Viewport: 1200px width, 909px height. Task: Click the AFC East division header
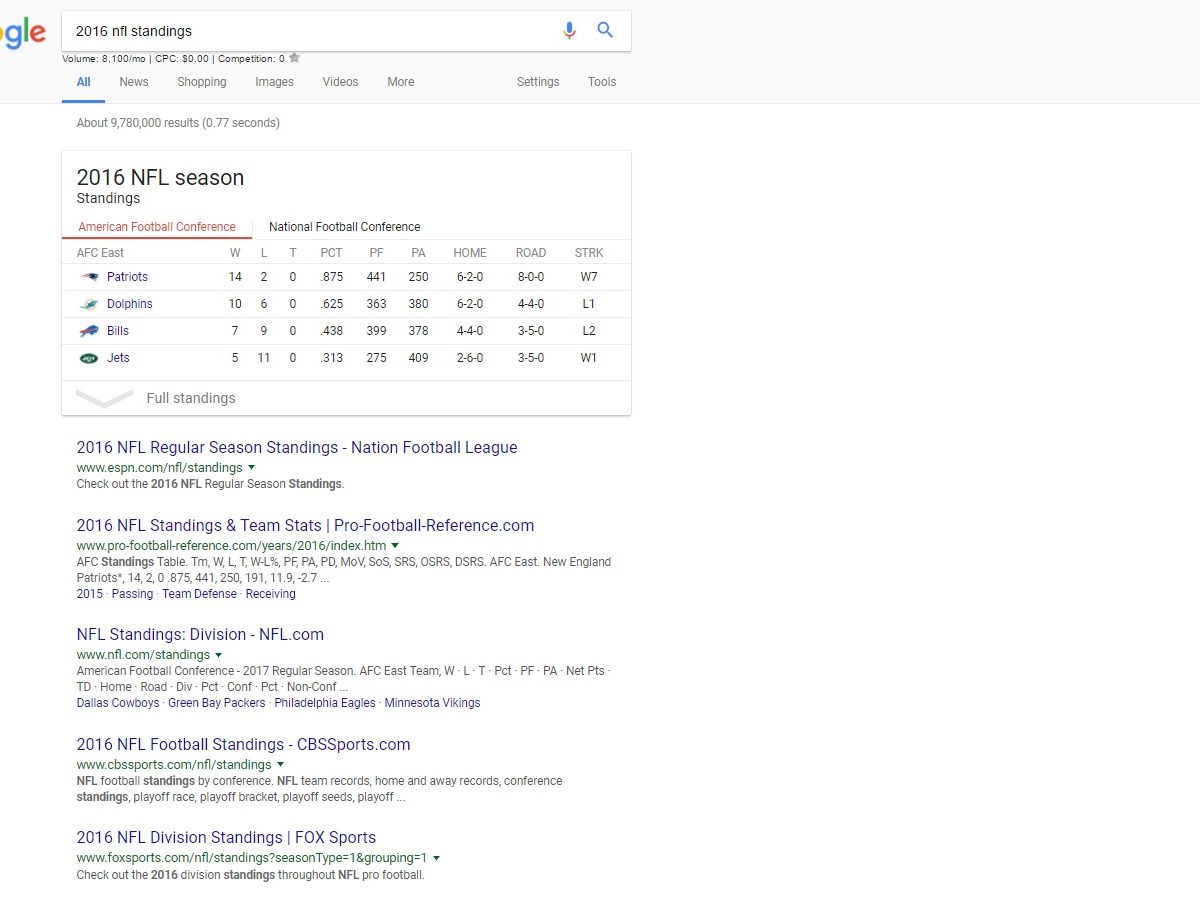click(x=100, y=253)
